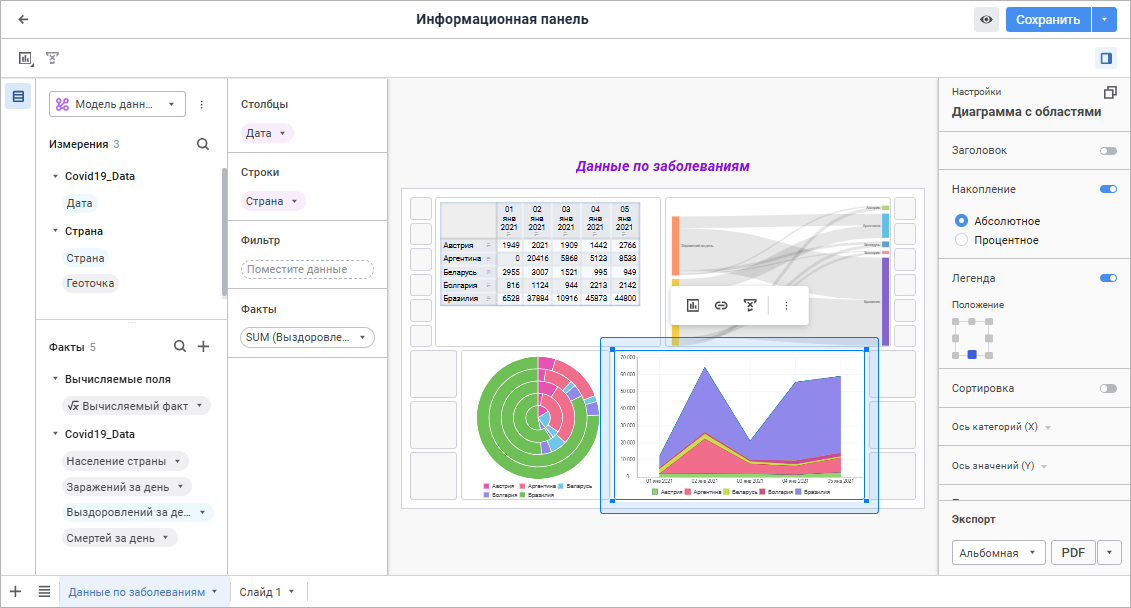The width and height of the screenshot is (1131, 608).
Task: Expand Ось категорий (X) section
Action: point(1001,427)
